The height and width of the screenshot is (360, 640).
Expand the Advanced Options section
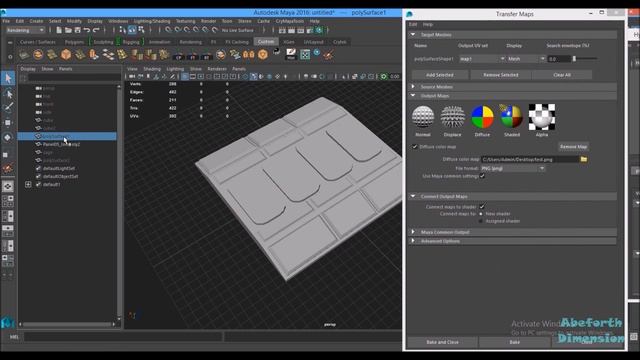[x=413, y=241]
